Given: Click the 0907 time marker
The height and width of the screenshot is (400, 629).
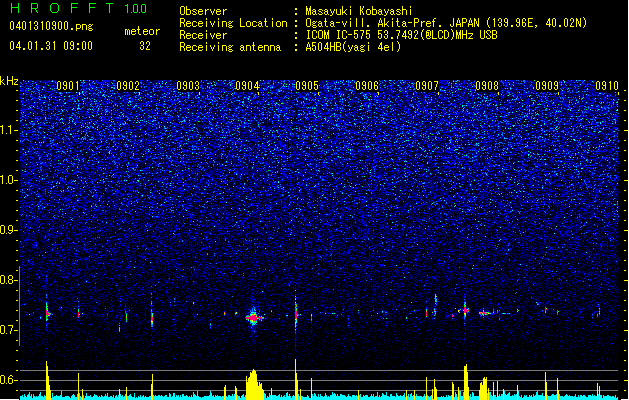Looking at the screenshot, I should pos(427,86).
